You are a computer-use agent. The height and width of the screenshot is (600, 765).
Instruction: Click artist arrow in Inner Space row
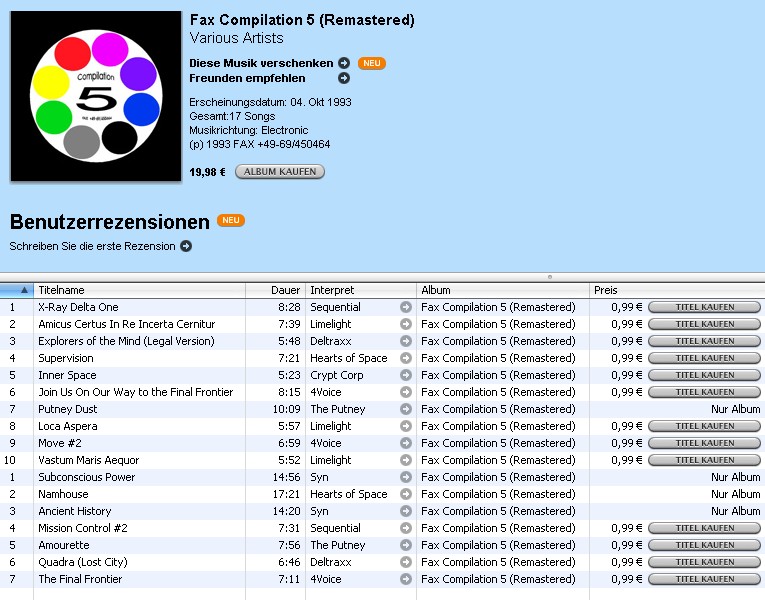(x=405, y=375)
